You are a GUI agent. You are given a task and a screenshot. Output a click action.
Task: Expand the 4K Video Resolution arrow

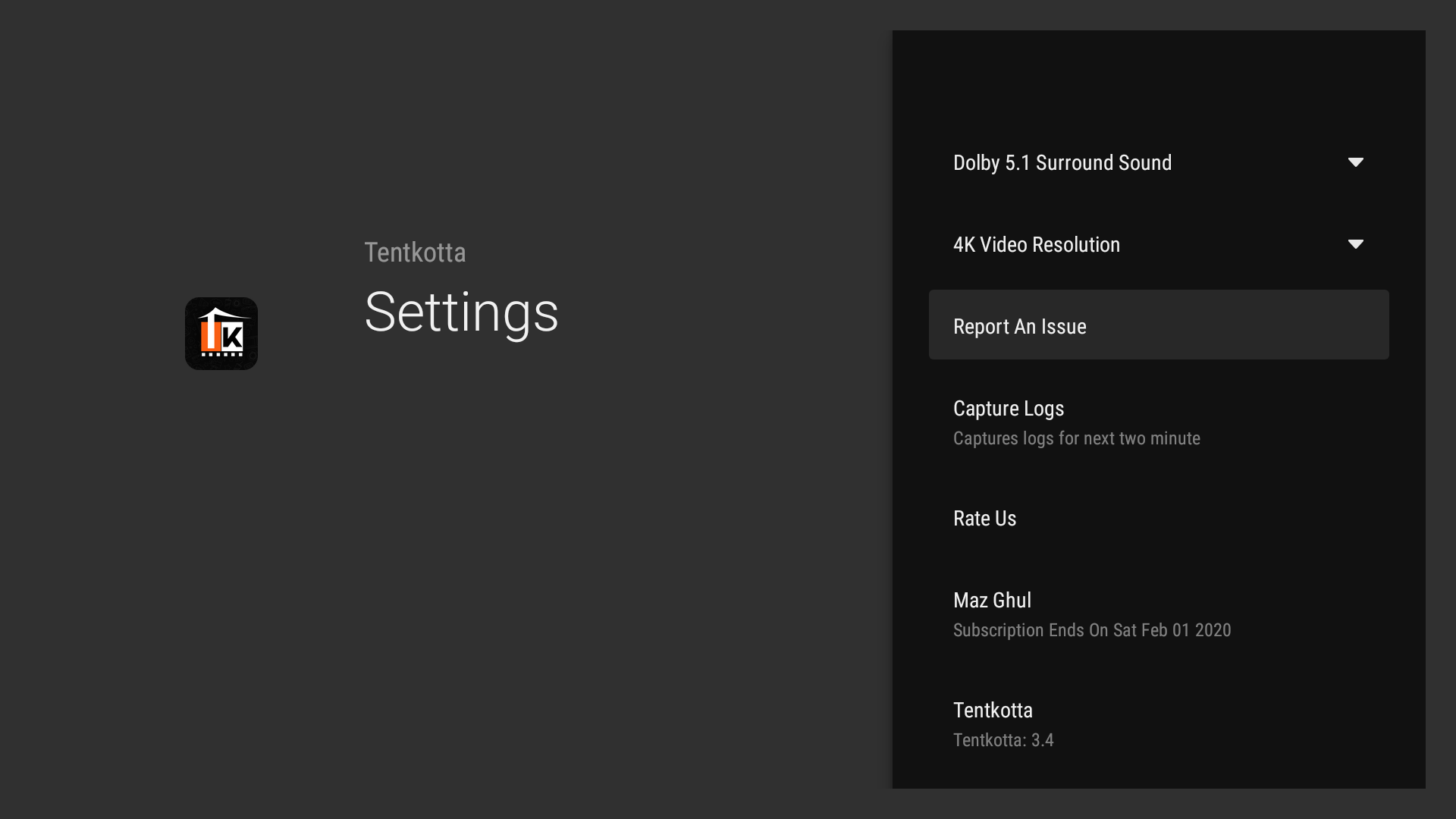pyautogui.click(x=1355, y=244)
